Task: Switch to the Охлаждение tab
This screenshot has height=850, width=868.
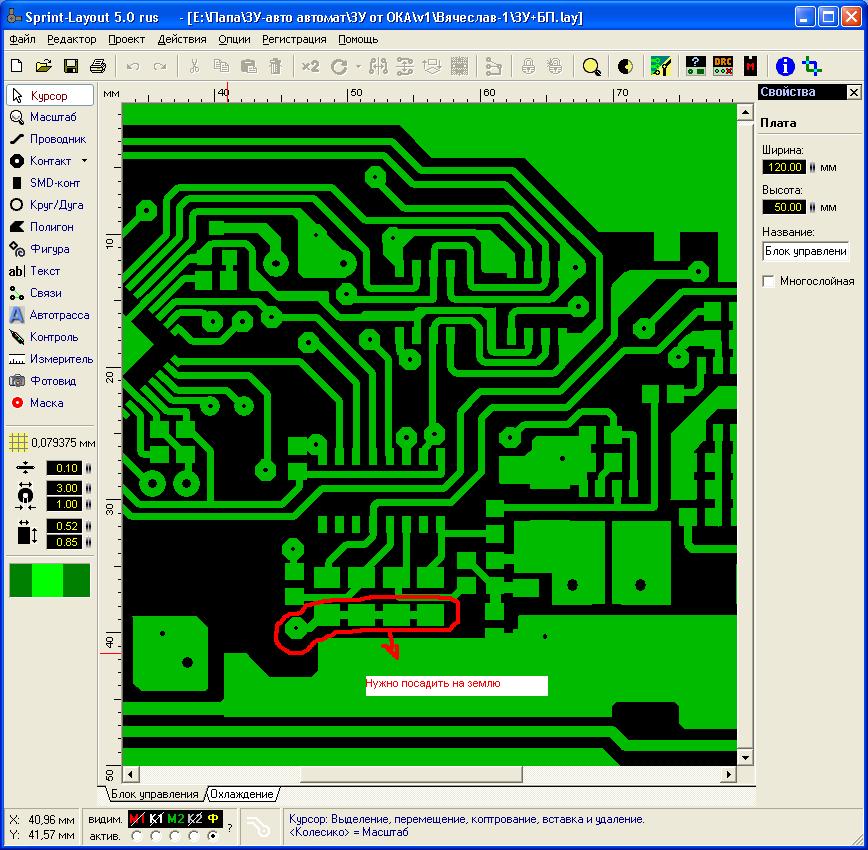Action: [241, 794]
